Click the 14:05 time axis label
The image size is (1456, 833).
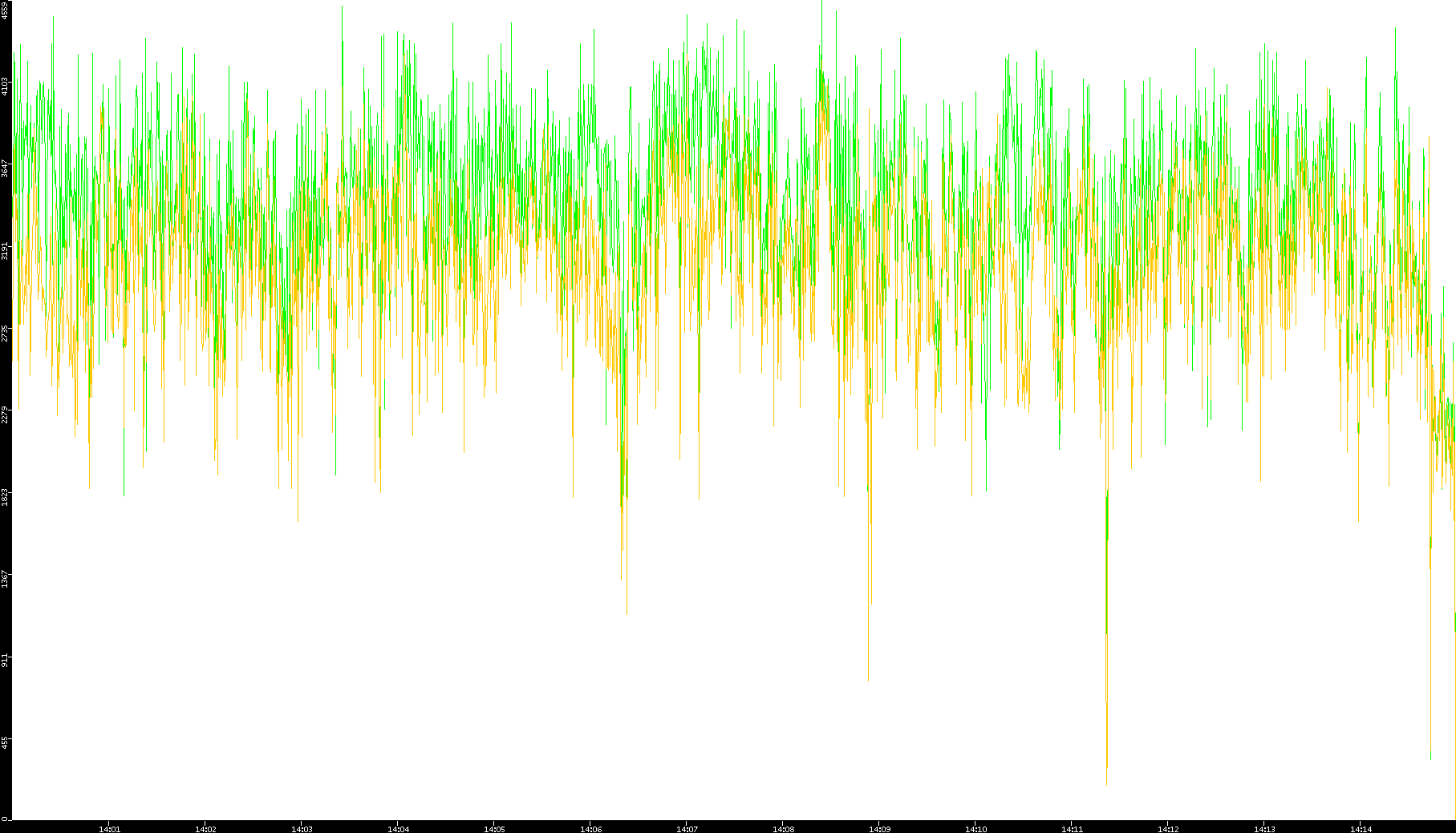[494, 829]
